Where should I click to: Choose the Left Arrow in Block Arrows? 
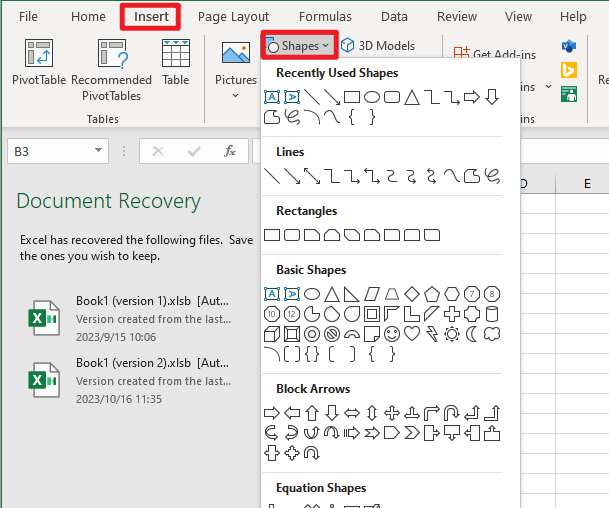coord(292,413)
